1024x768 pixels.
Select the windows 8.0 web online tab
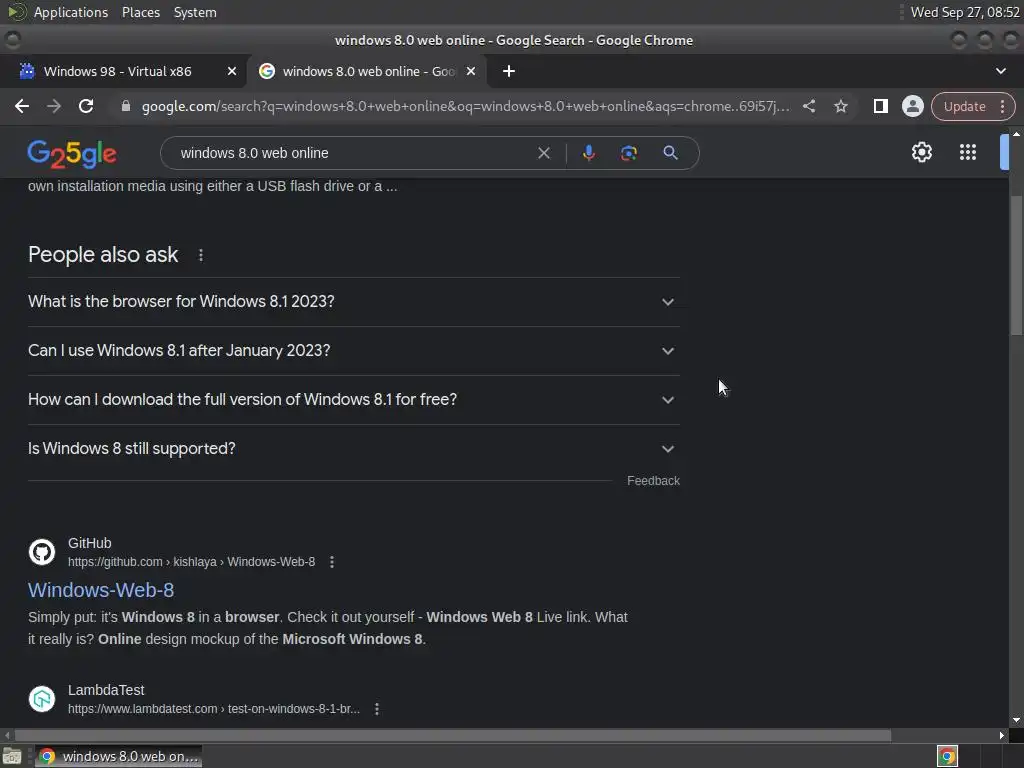(x=368, y=71)
